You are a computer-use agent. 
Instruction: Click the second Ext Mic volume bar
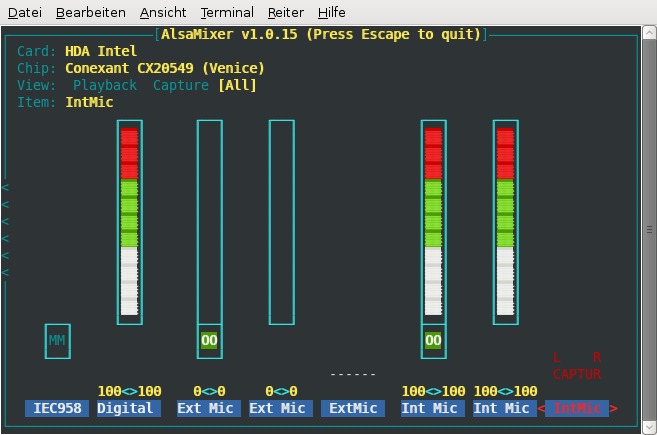pyautogui.click(x=282, y=222)
